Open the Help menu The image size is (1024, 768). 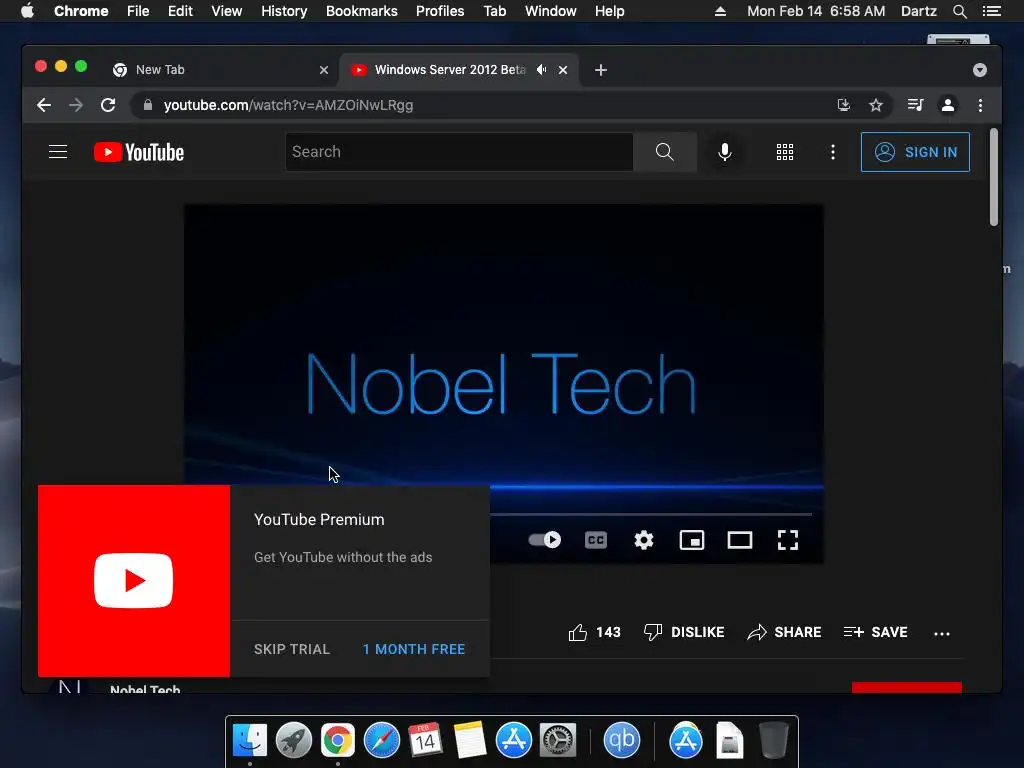pos(609,11)
